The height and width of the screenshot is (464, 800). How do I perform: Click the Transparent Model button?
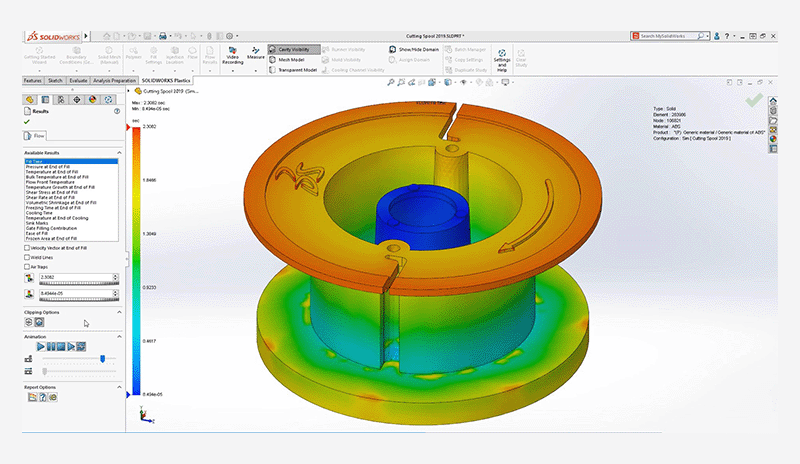tap(296, 70)
